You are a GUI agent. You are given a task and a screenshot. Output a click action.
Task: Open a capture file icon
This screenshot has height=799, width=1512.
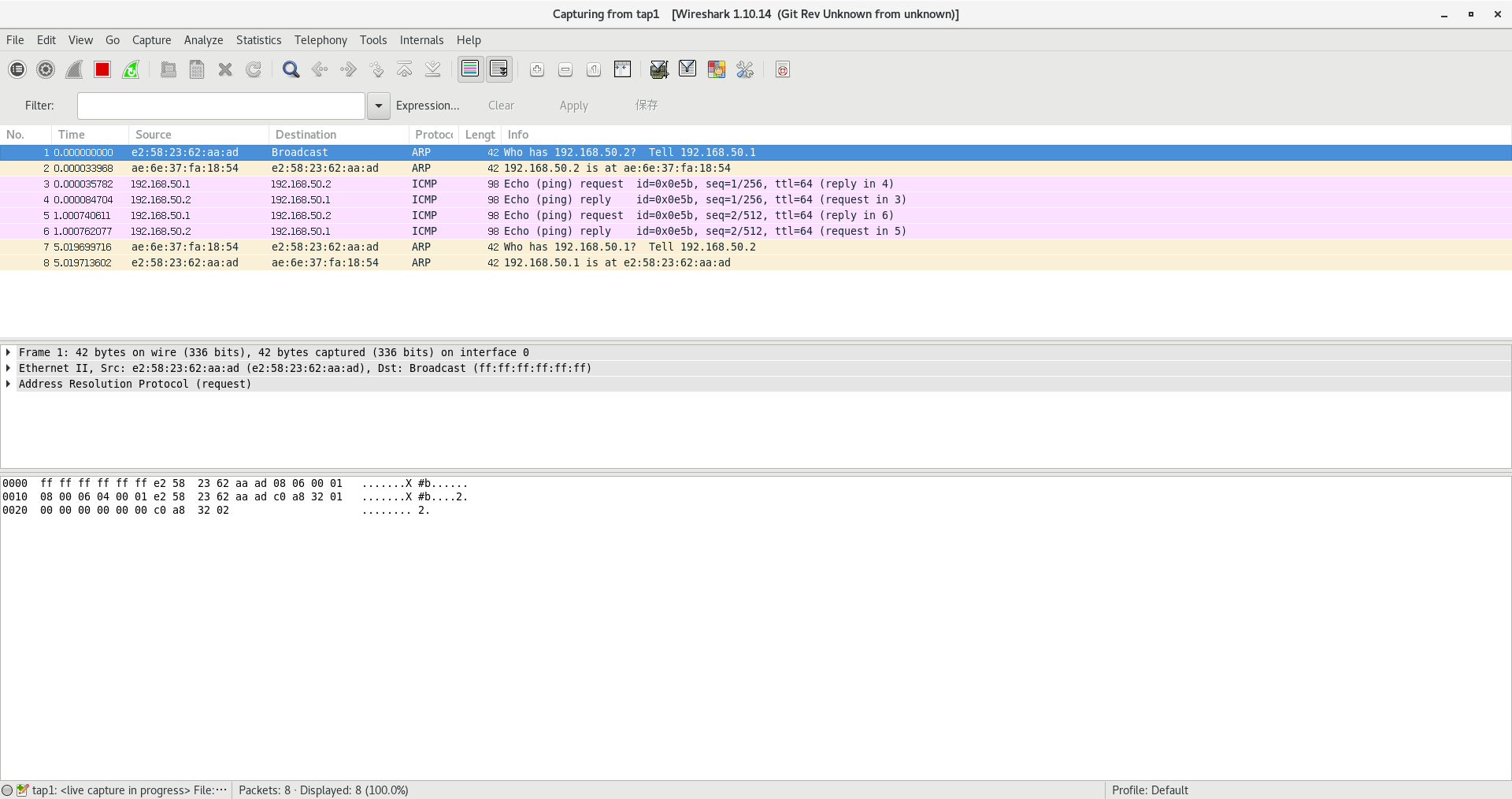169,70
